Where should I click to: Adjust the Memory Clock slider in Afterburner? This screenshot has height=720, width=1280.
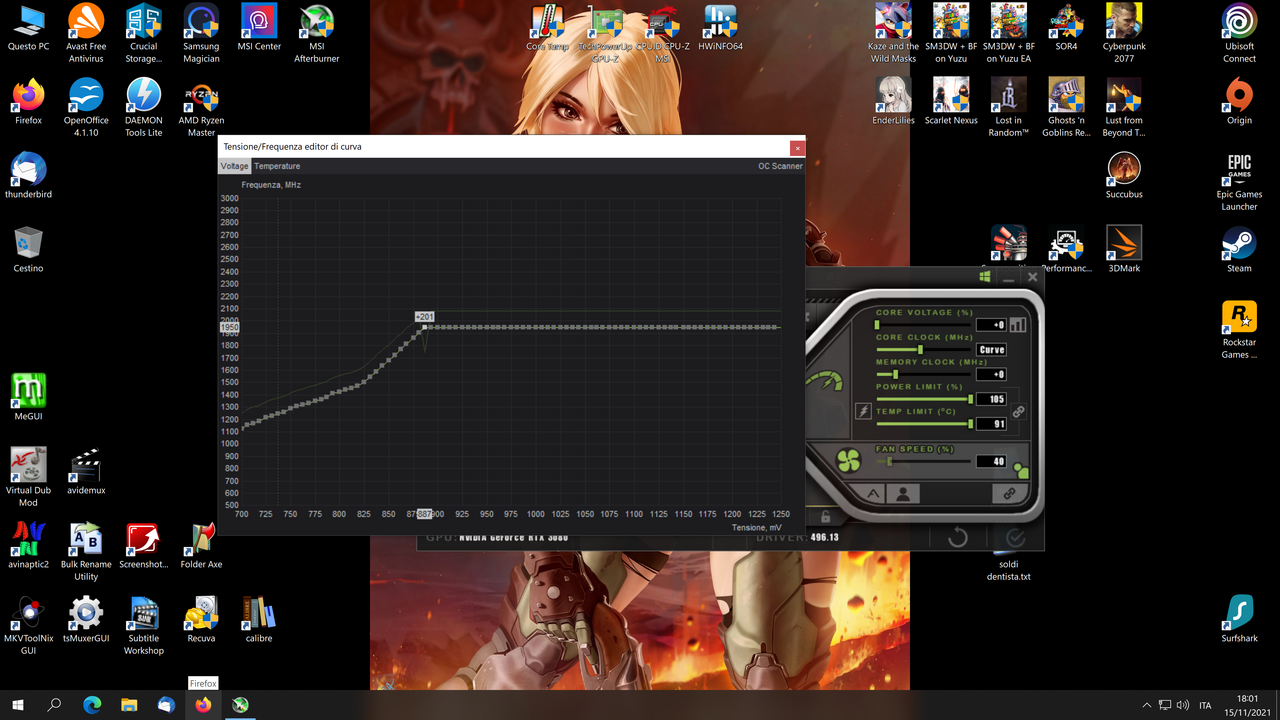click(x=922, y=374)
